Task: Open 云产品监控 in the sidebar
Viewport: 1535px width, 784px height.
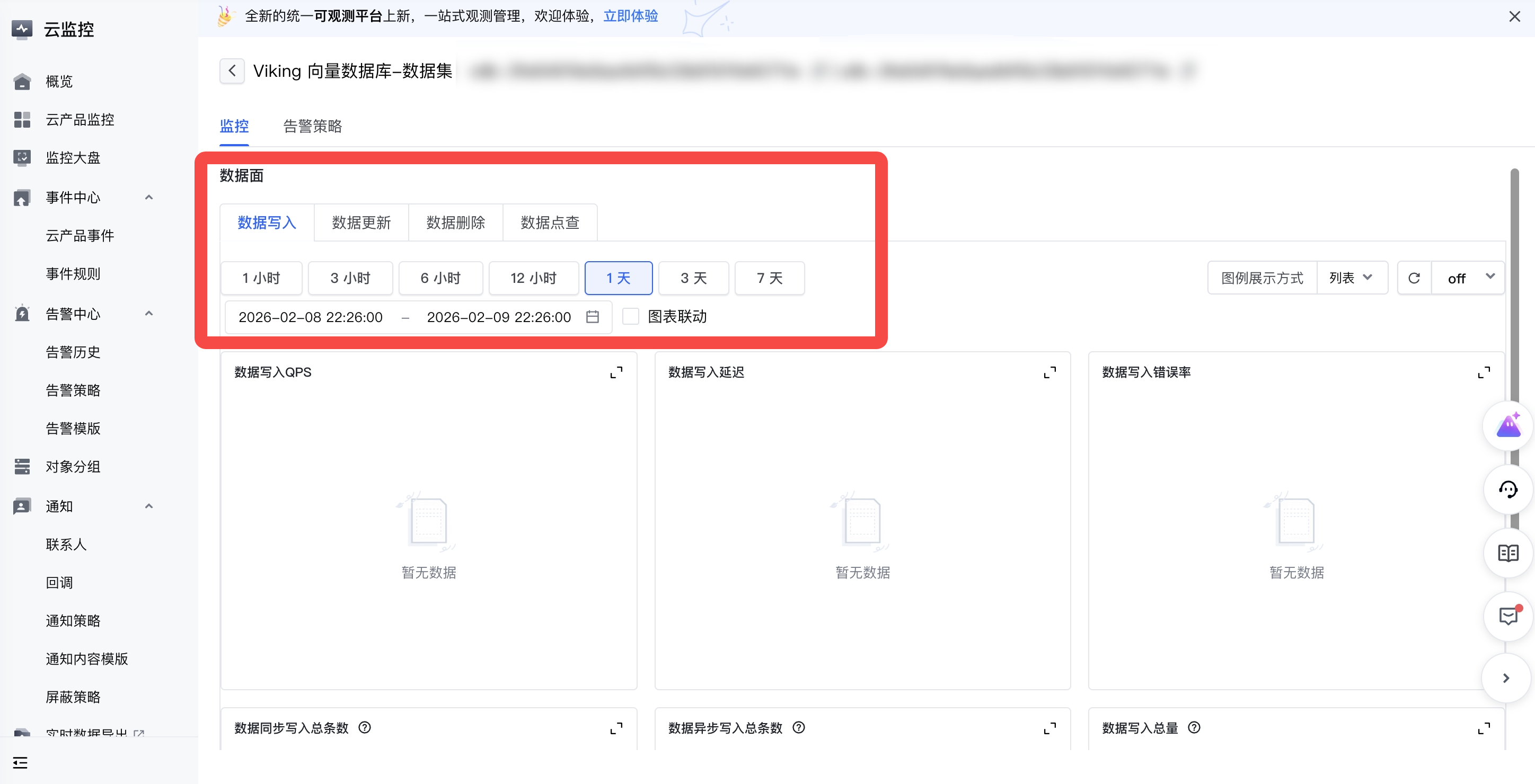Action: [80, 120]
